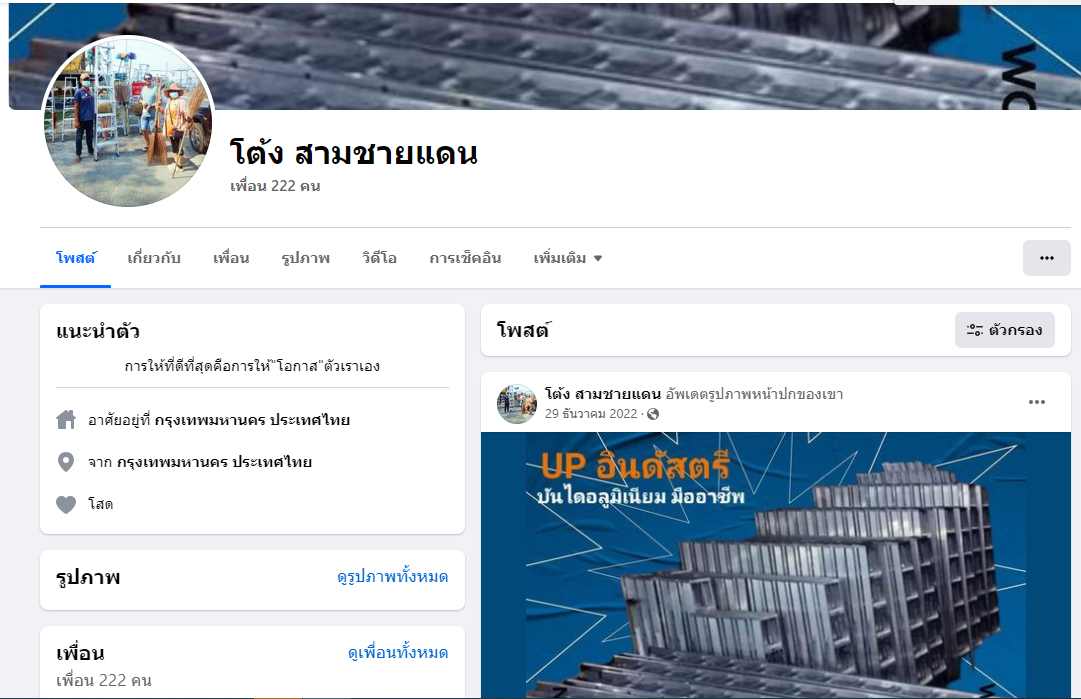Click the post date 29 ธันวาคม 2022
This screenshot has height=699, width=1081.
point(591,414)
